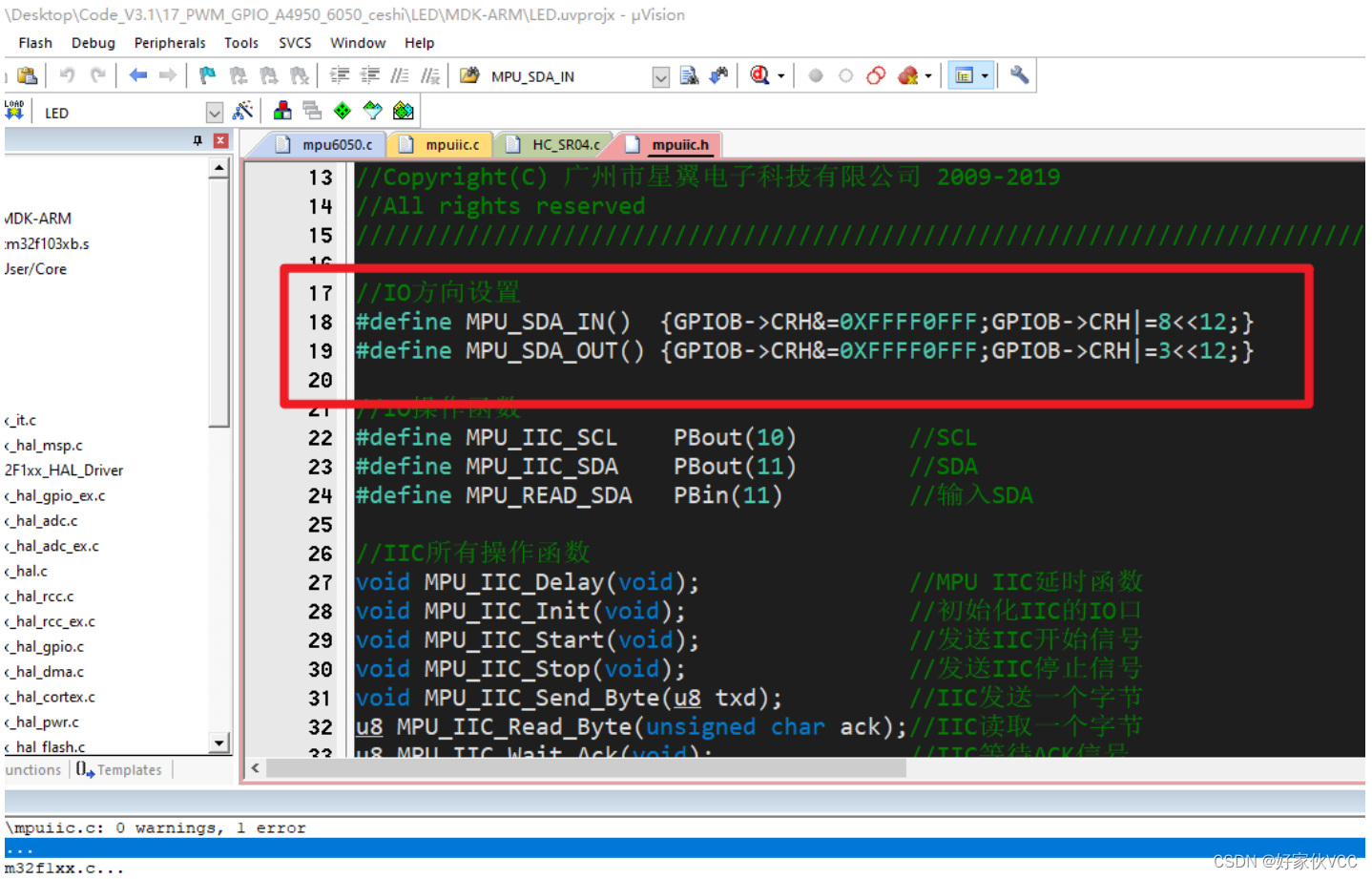The height and width of the screenshot is (879, 1372).
Task: Uncomment the selected lines
Action: pyautogui.click(x=431, y=75)
